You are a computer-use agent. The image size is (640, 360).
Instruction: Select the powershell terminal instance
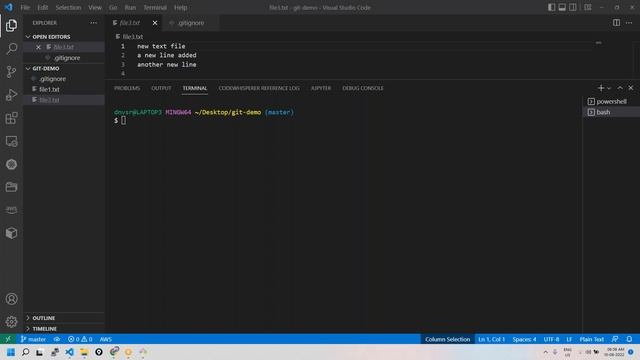[611, 101]
